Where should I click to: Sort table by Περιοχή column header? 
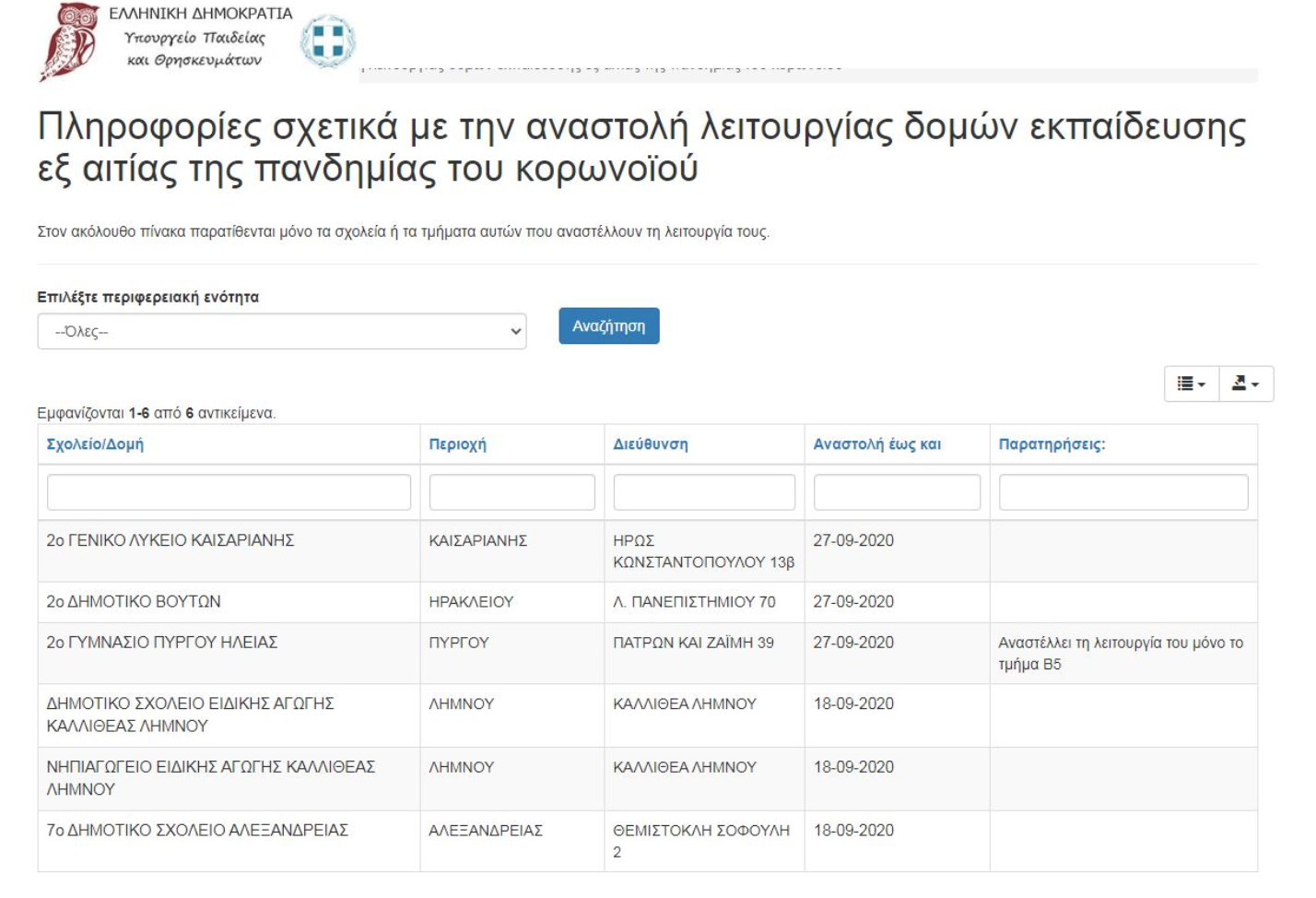point(457,444)
